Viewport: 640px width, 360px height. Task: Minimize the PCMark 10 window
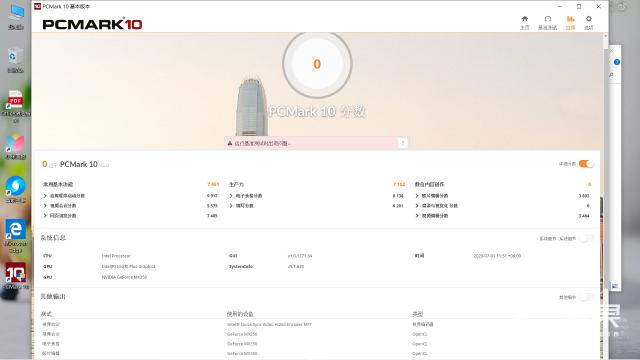[x=560, y=7]
